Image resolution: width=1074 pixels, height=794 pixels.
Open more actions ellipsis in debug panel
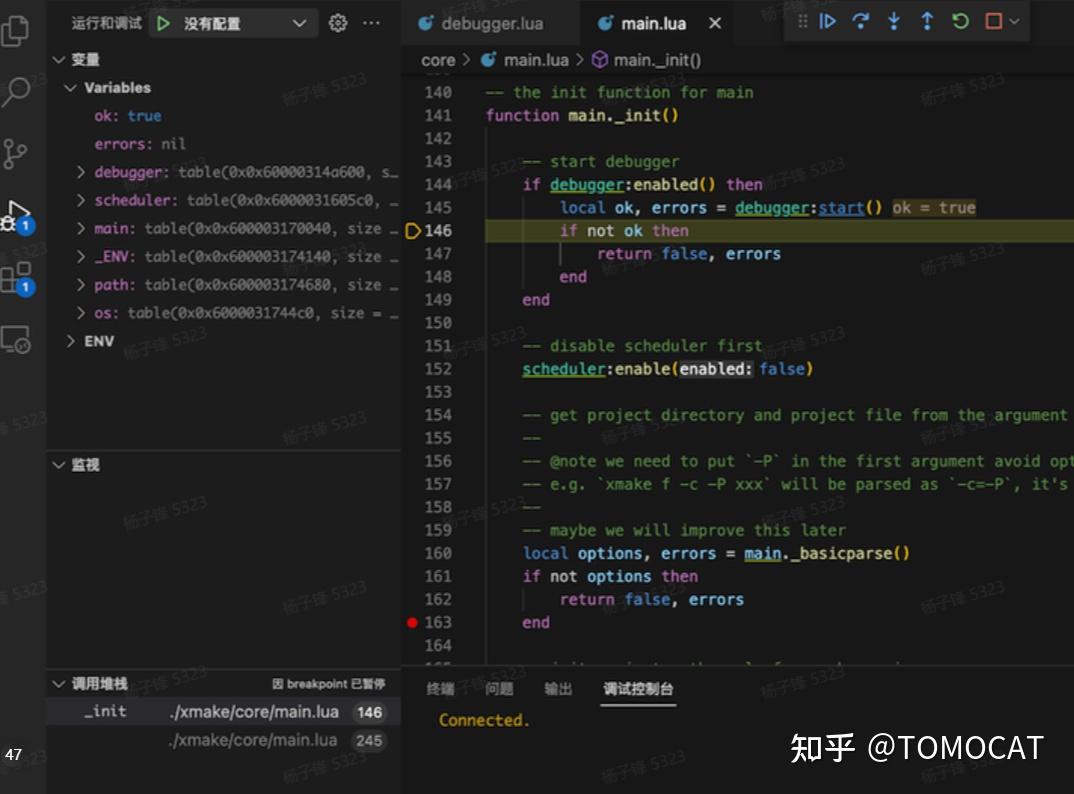coord(371,23)
